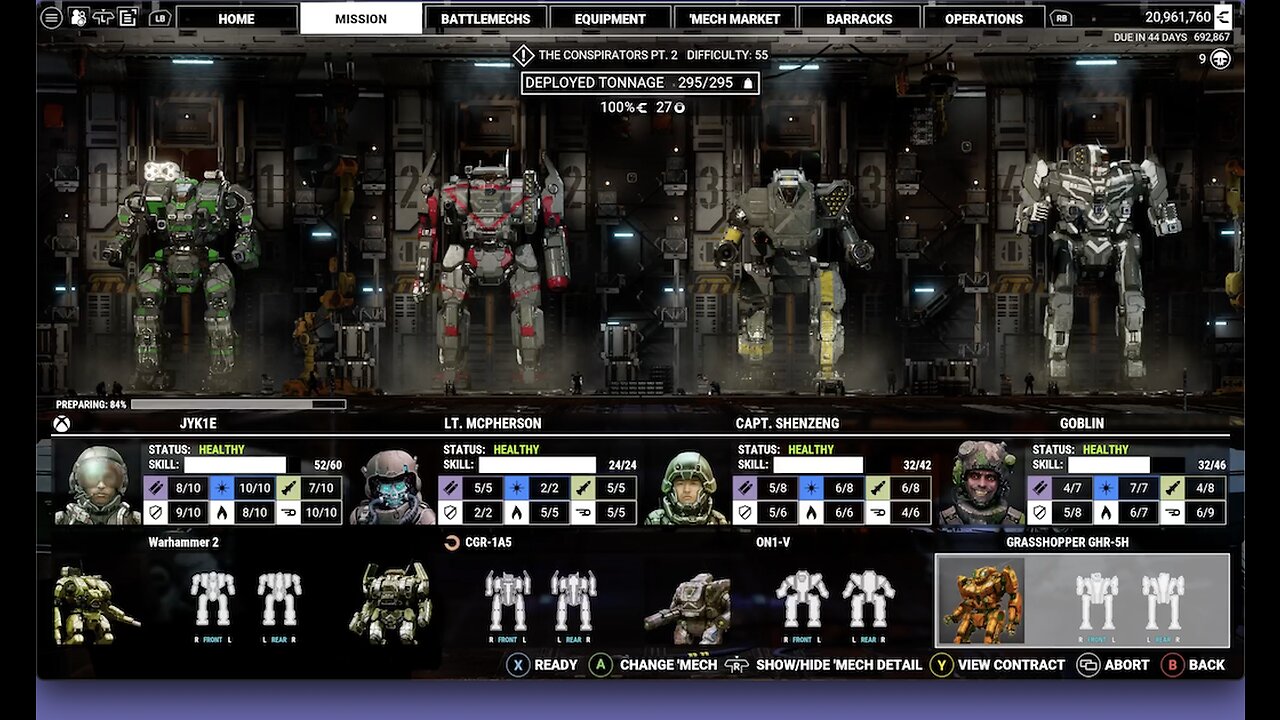This screenshot has height=720, width=1280.
Task: Click the DIFFICULTY: 55 text
Action: point(727,55)
